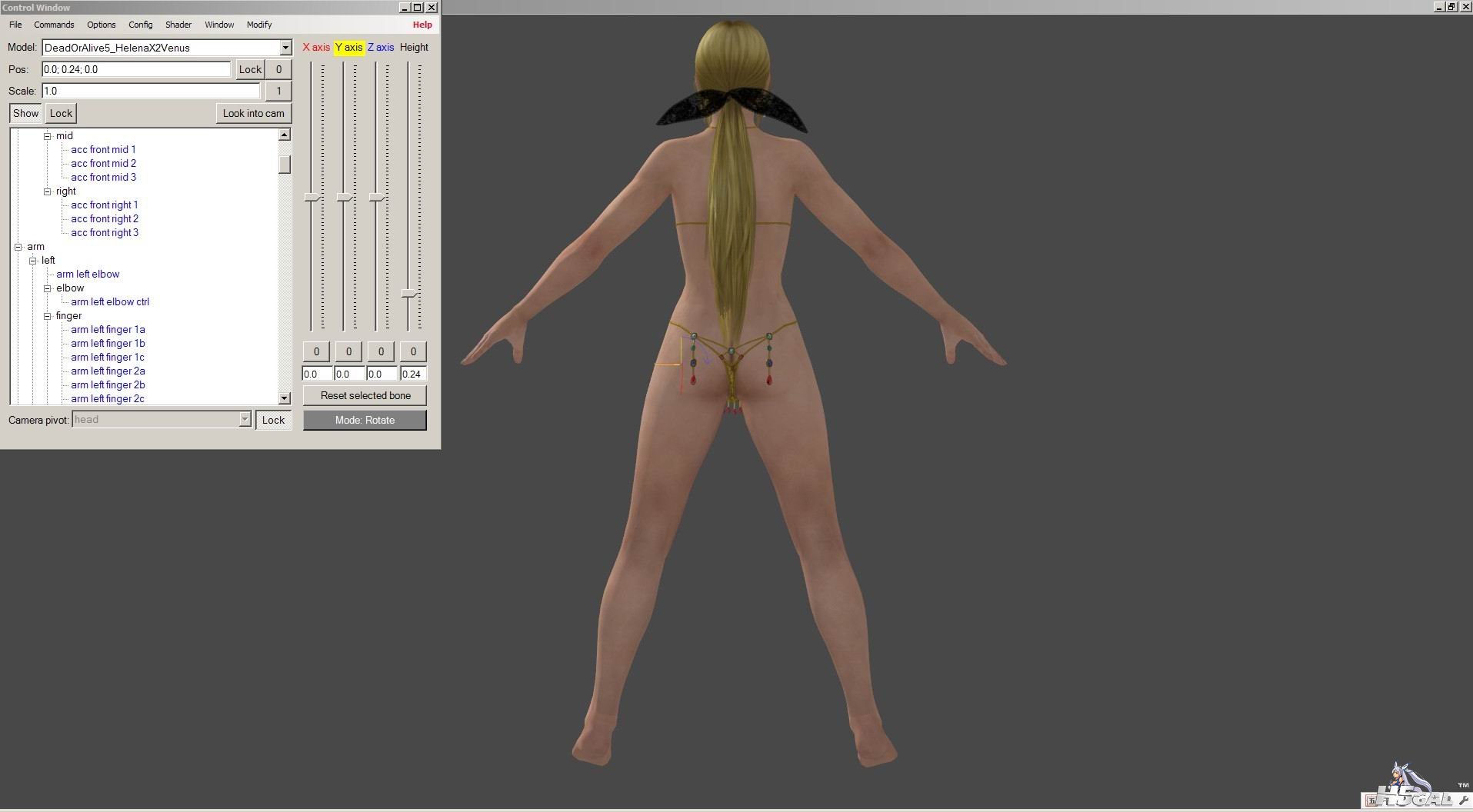Click the red Help menu item
The height and width of the screenshot is (812, 1473).
click(422, 25)
